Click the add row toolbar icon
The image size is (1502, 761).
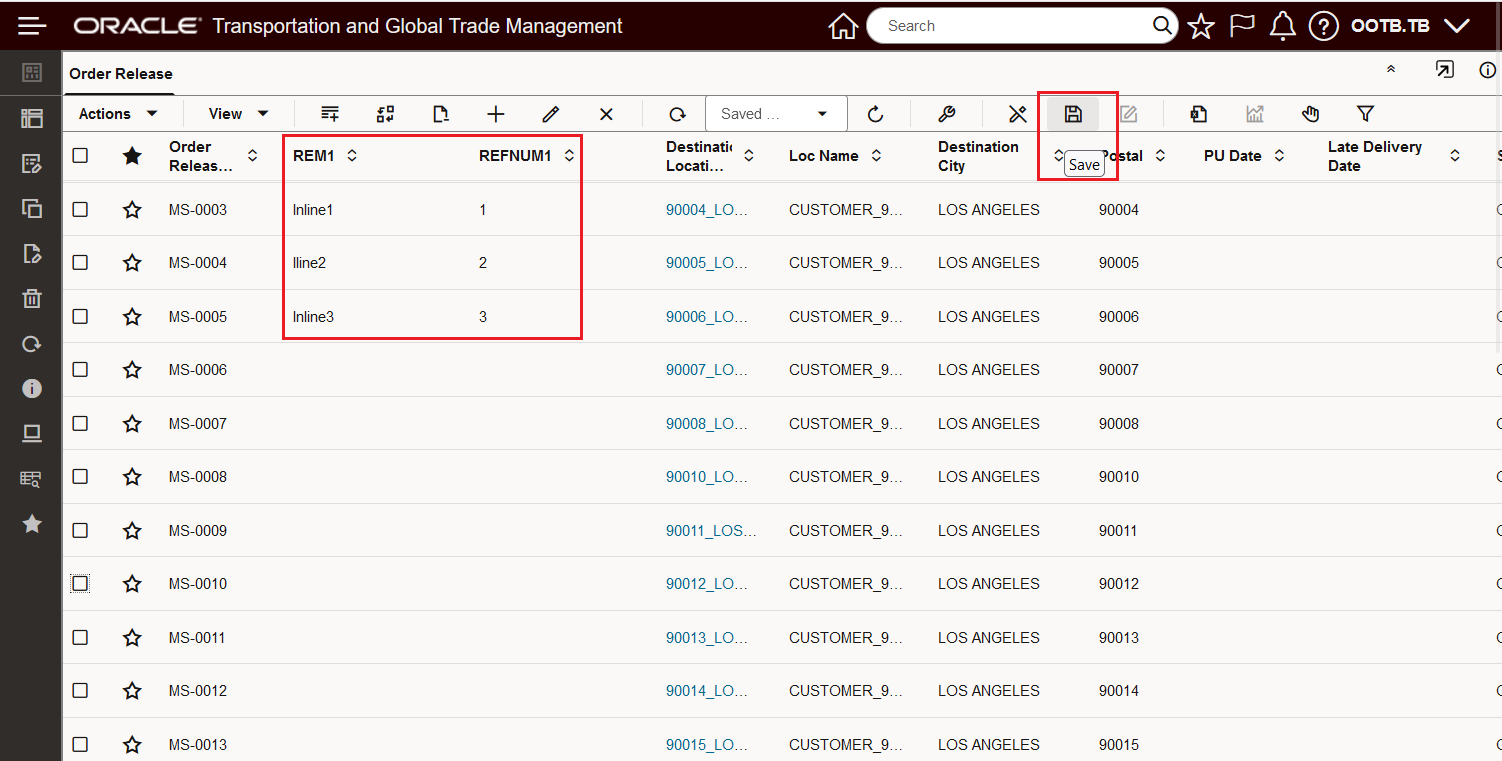point(330,114)
